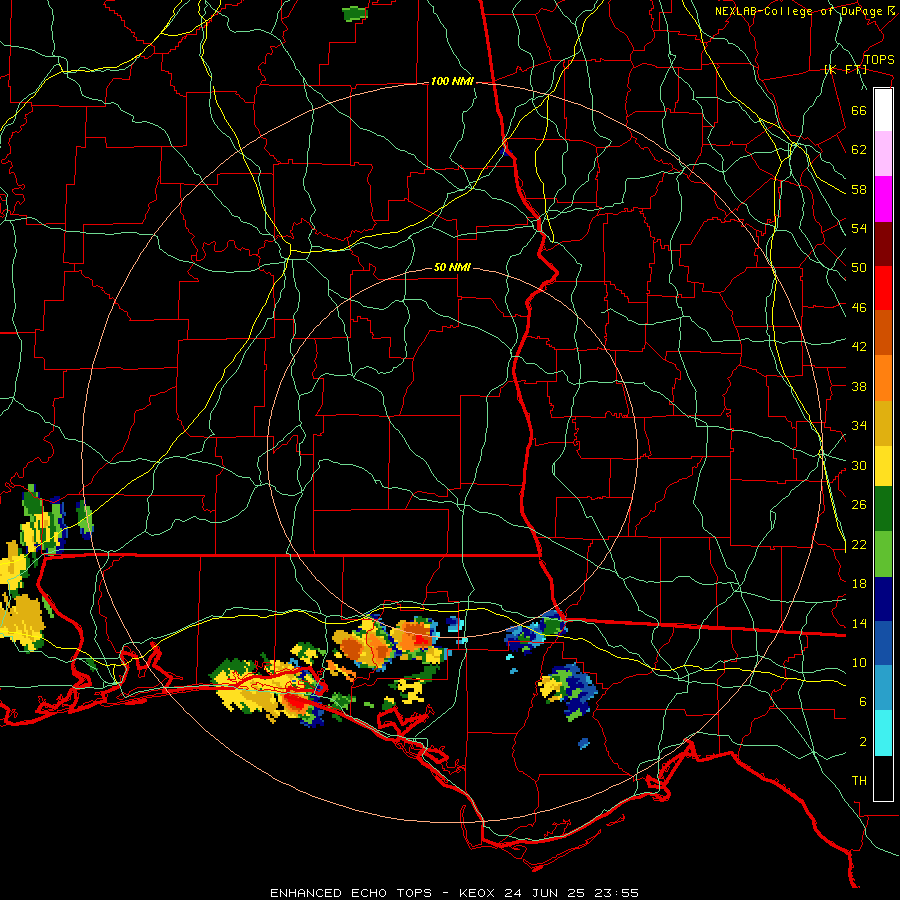
Task: Click the '22' legend value
Action: coord(859,544)
